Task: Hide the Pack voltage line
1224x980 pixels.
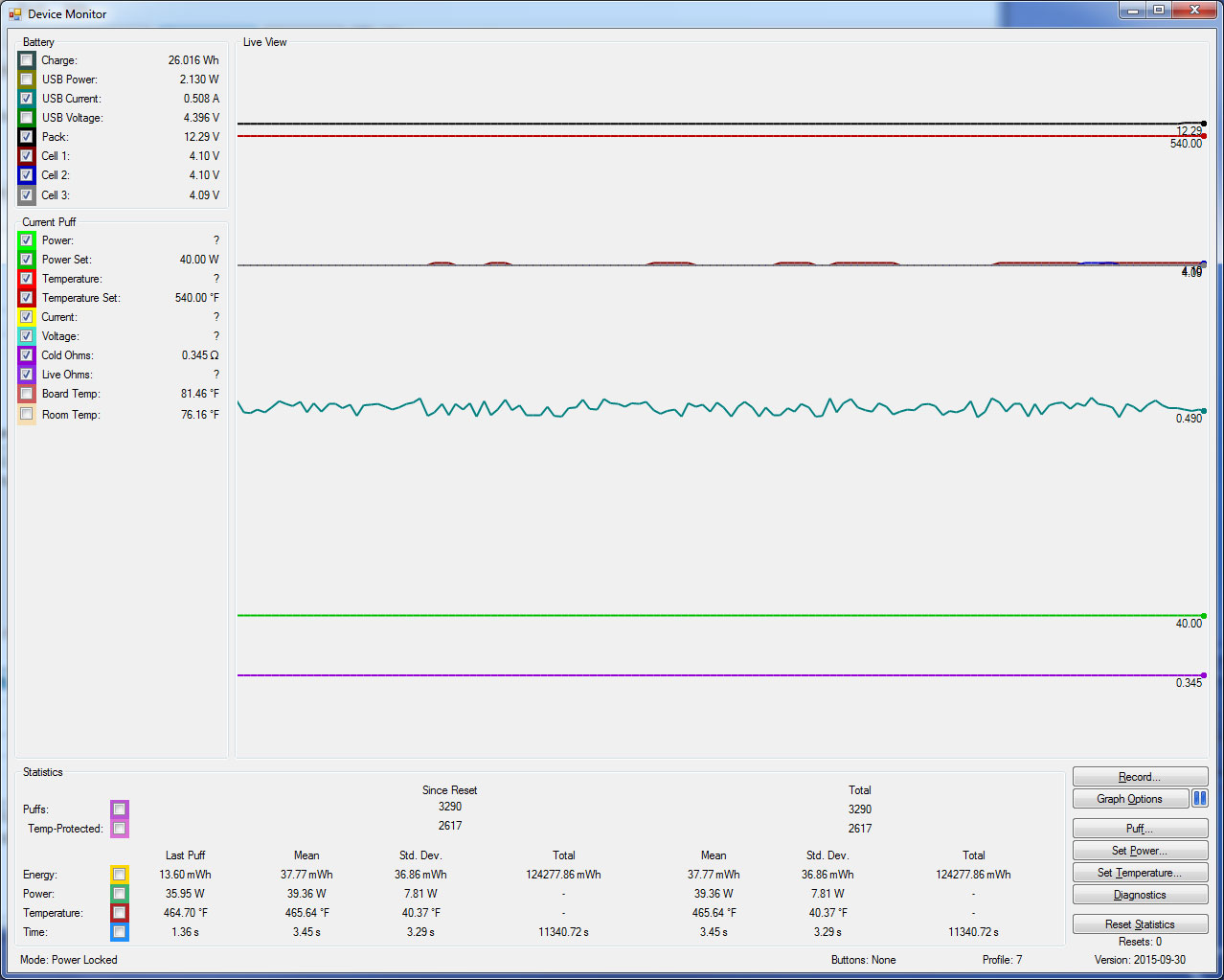Action: pos(27,137)
